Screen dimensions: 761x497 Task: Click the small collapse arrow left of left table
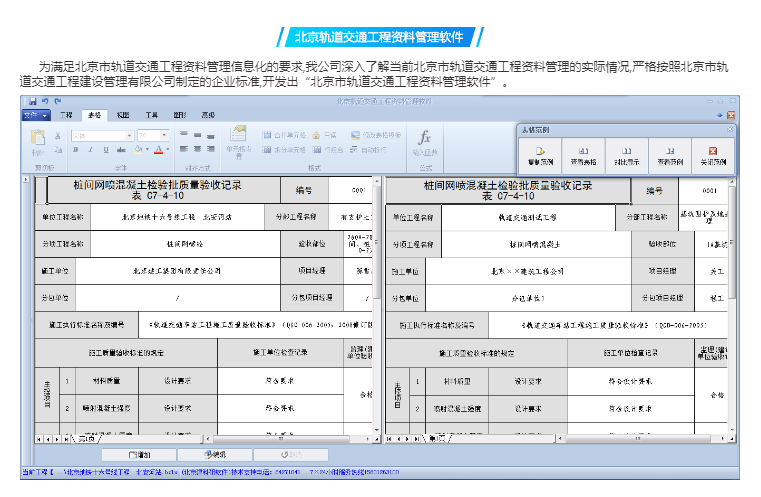pos(26,180)
